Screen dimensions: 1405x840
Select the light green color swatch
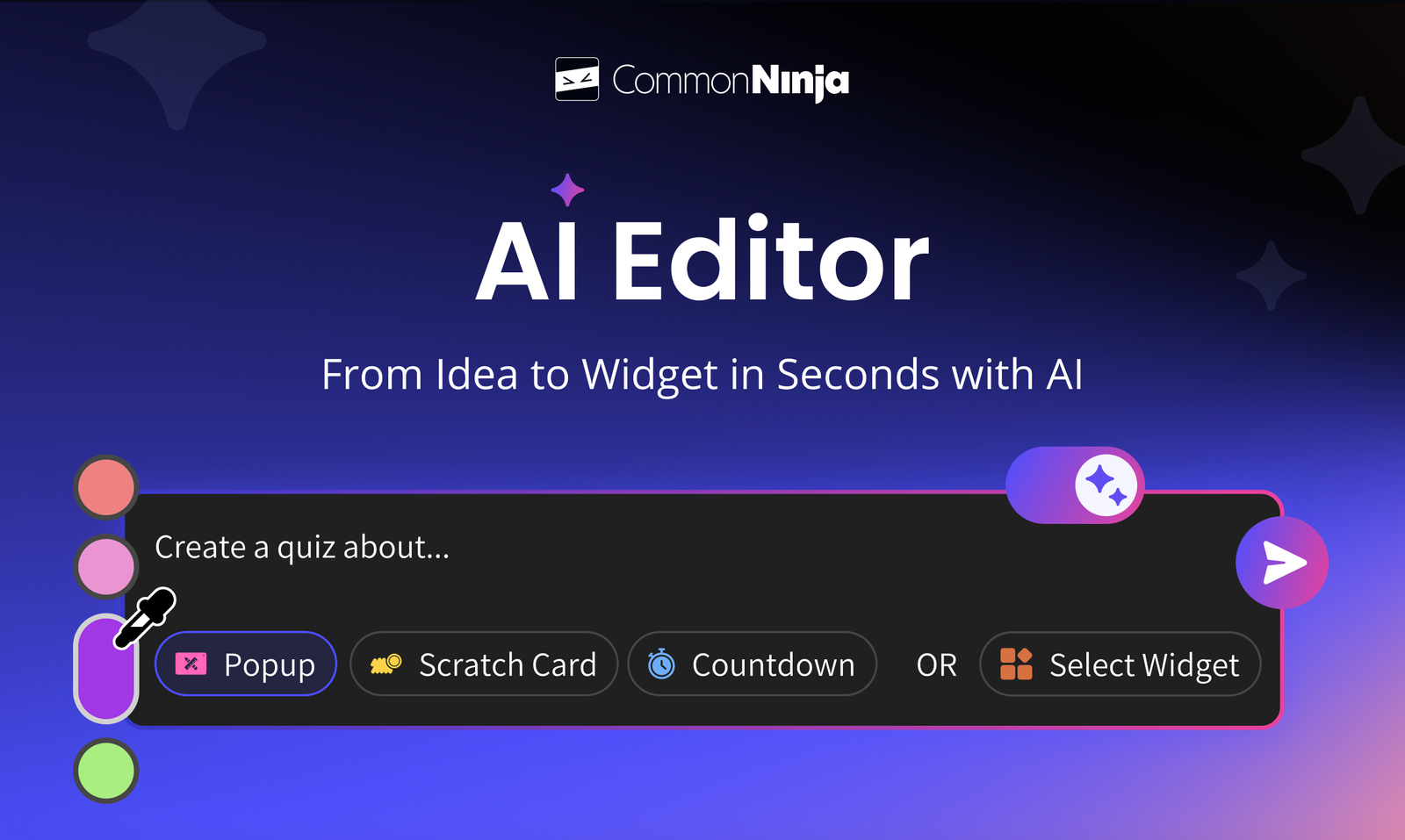pyautogui.click(x=106, y=771)
